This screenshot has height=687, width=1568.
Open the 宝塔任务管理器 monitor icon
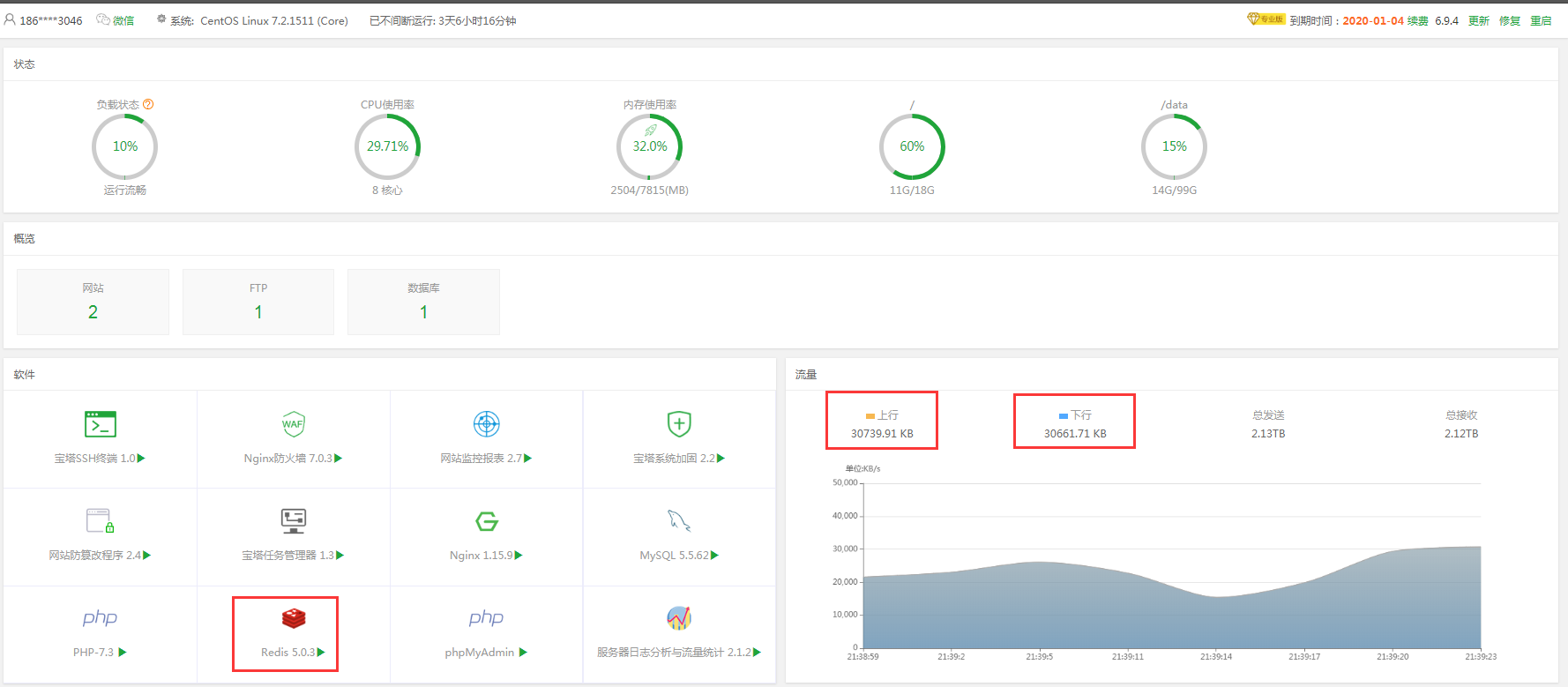coord(293,521)
